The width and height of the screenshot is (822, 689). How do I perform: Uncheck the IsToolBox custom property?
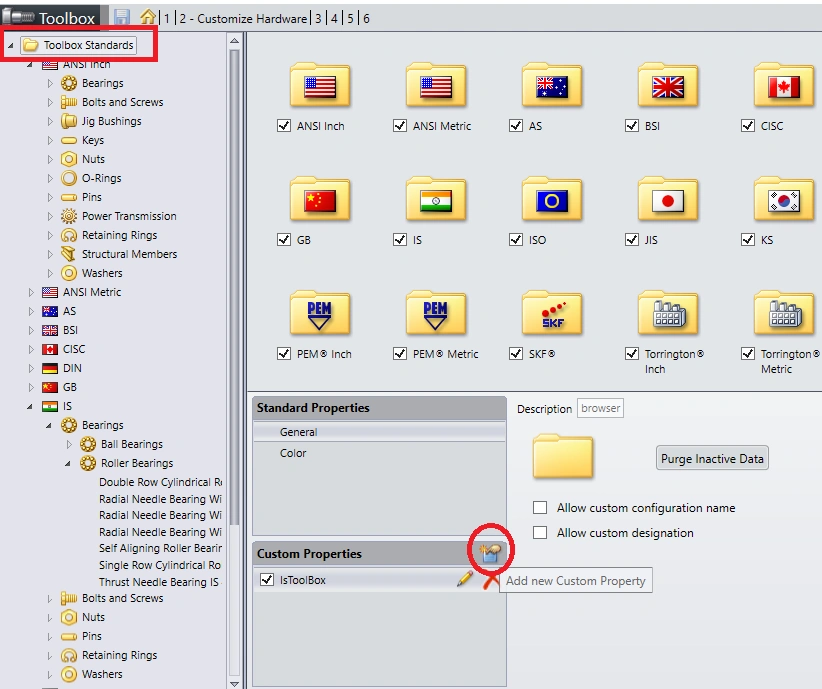pos(267,579)
